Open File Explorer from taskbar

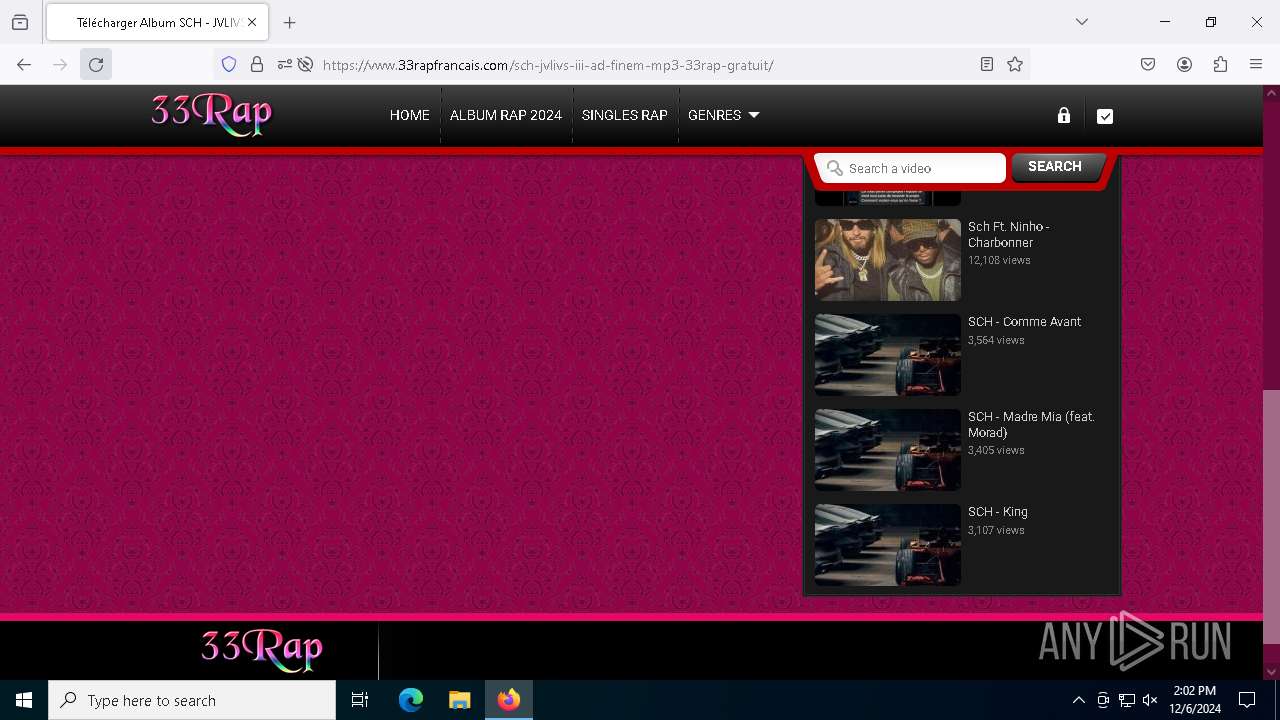[460, 700]
